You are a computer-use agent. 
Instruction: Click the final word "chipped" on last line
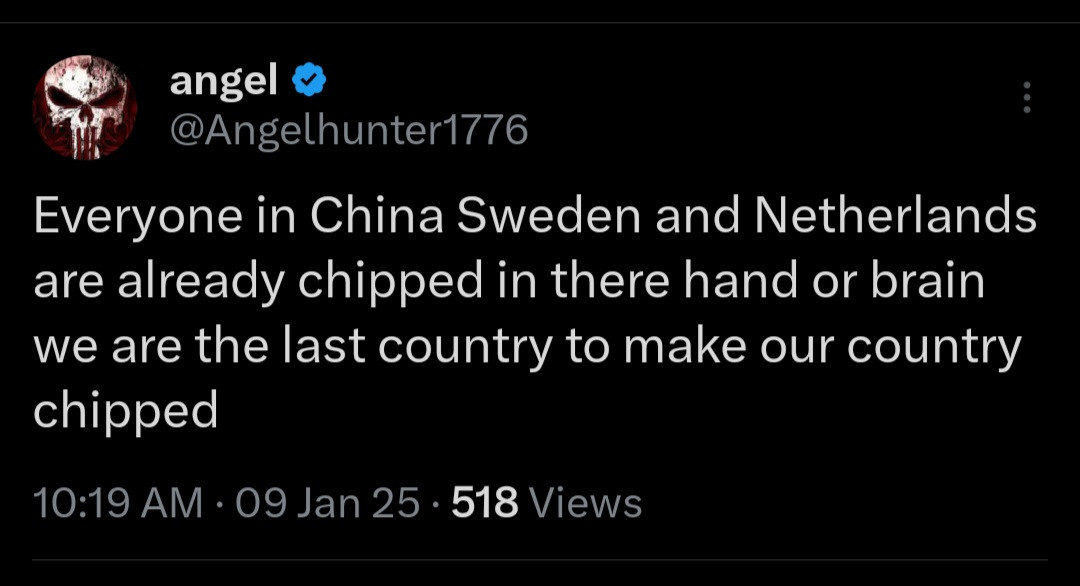pos(126,410)
